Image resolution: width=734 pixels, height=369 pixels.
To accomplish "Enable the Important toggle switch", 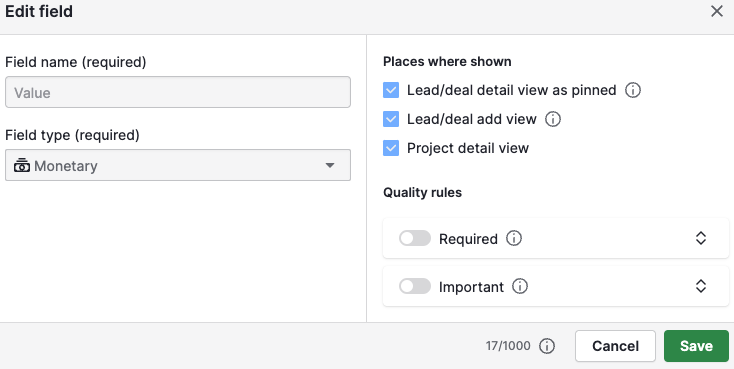I will pos(415,286).
